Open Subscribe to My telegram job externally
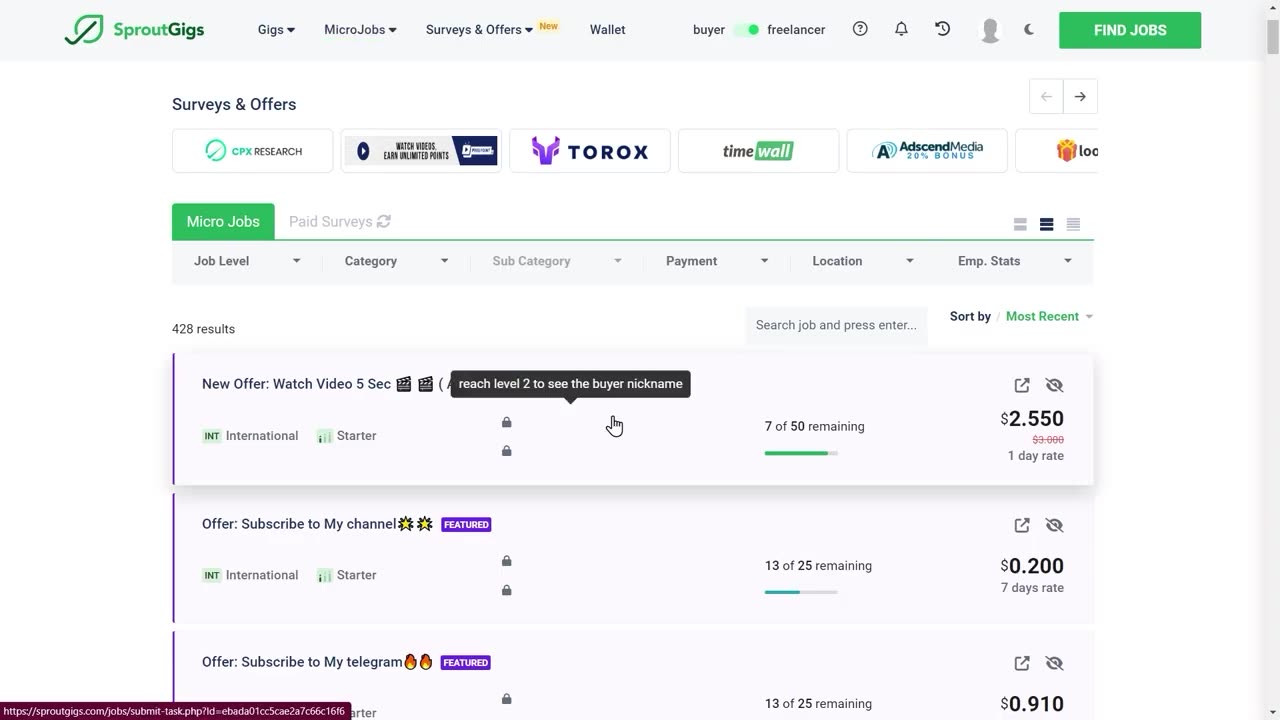This screenshot has width=1280, height=720. point(1022,663)
